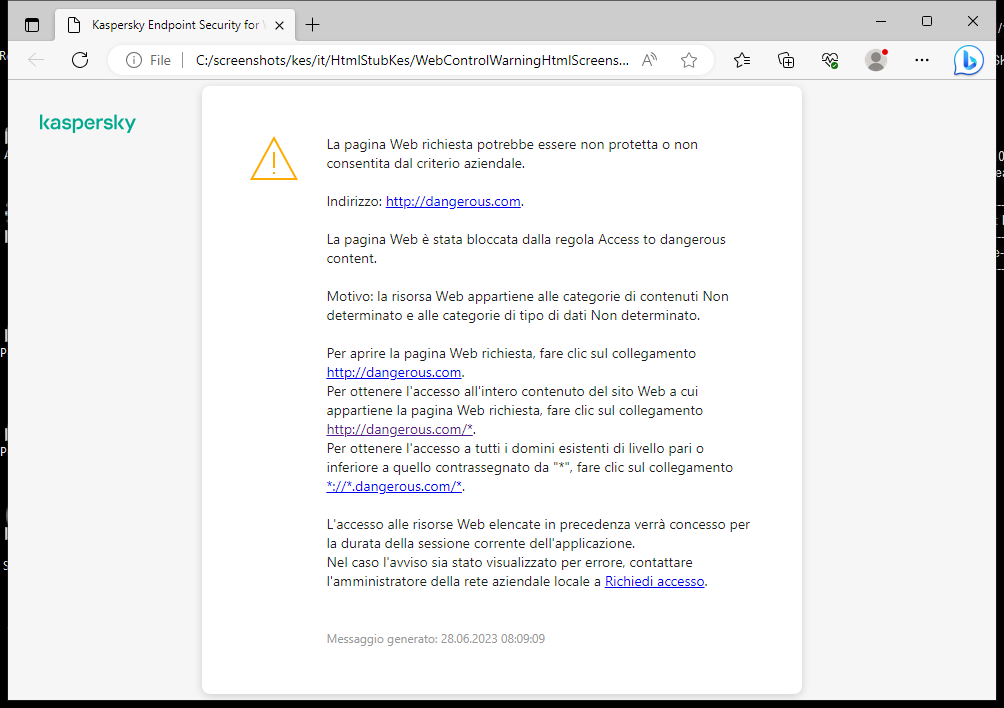
Task: Click the back navigation arrow
Action: point(36,60)
